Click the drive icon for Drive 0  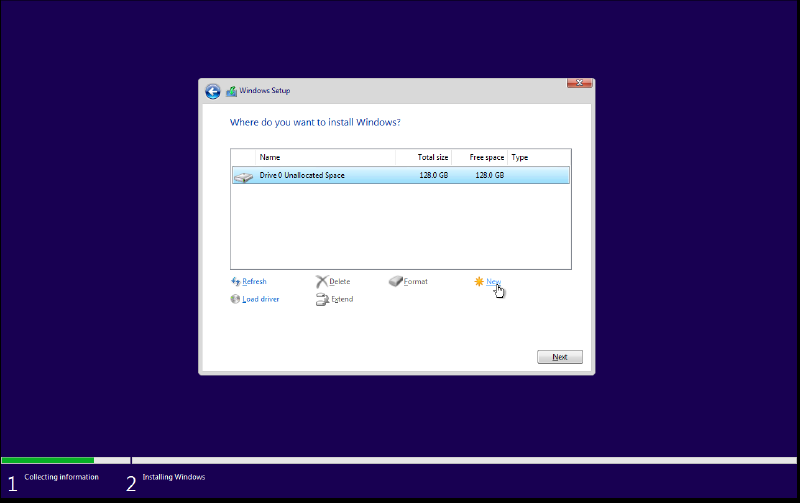(x=243, y=177)
